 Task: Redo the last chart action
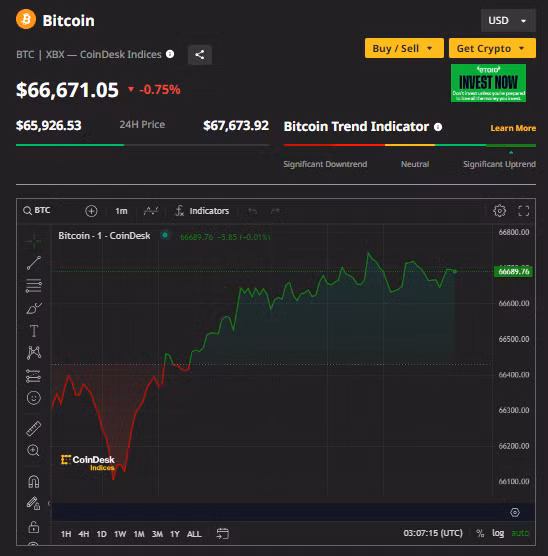[275, 211]
